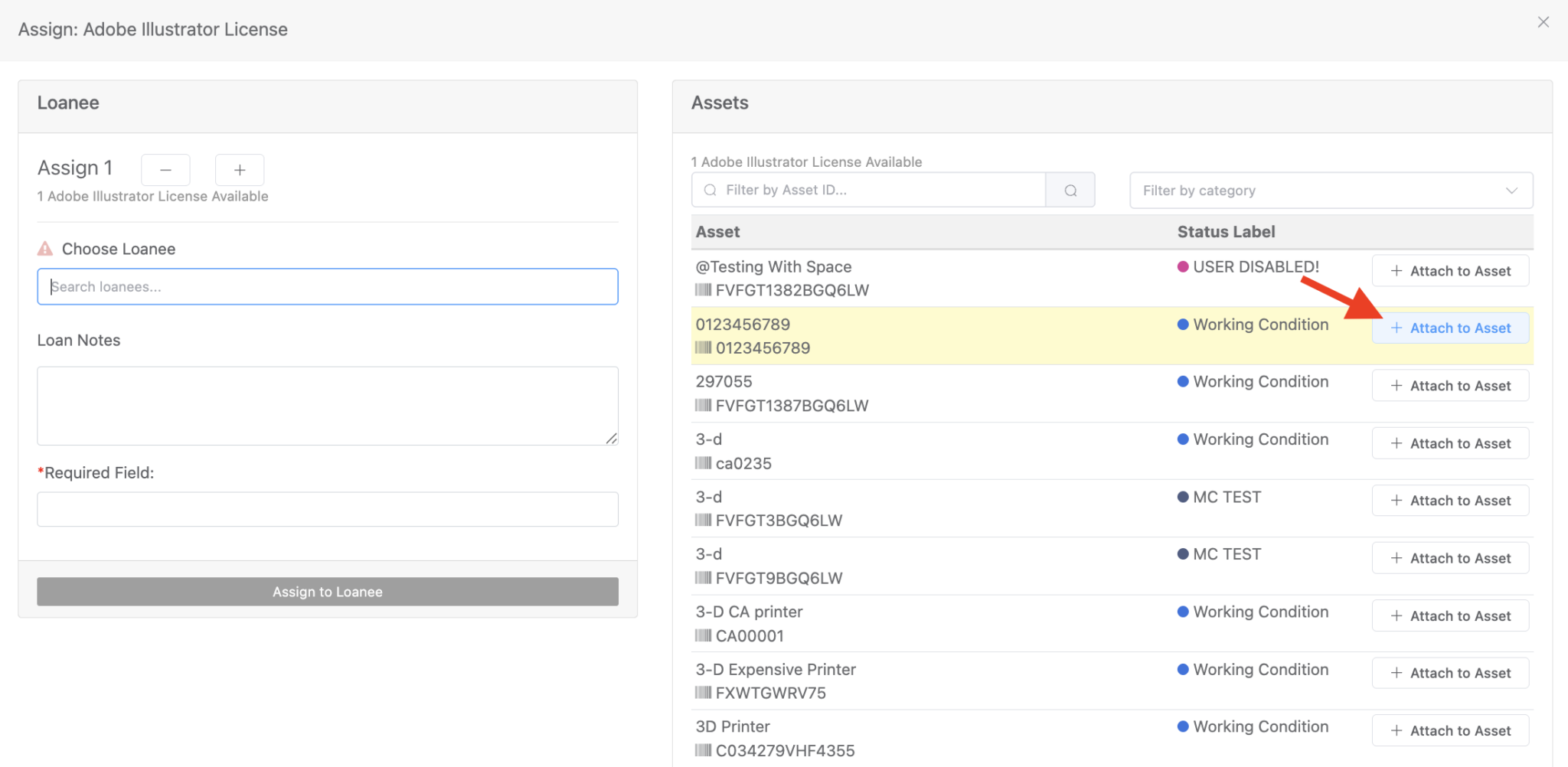This screenshot has height=767, width=1568.
Task: Click the Search loanees input field
Action: pyautogui.click(x=327, y=286)
